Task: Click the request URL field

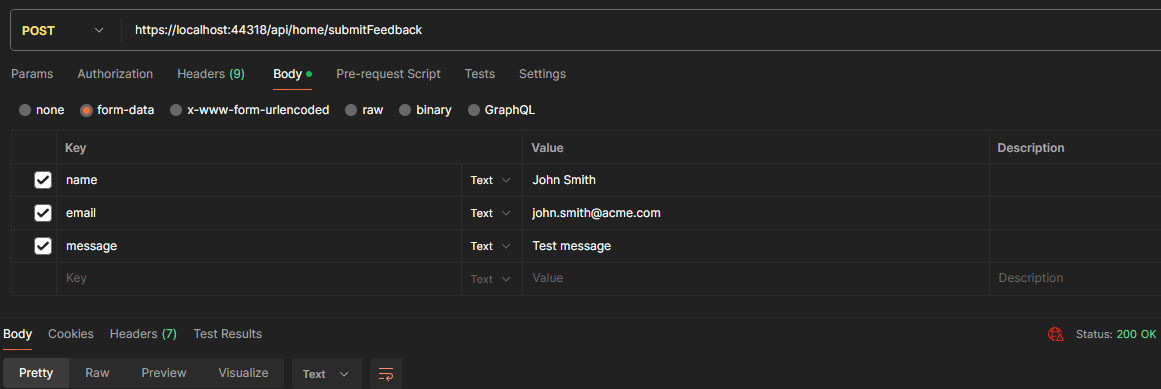Action: click(640, 30)
